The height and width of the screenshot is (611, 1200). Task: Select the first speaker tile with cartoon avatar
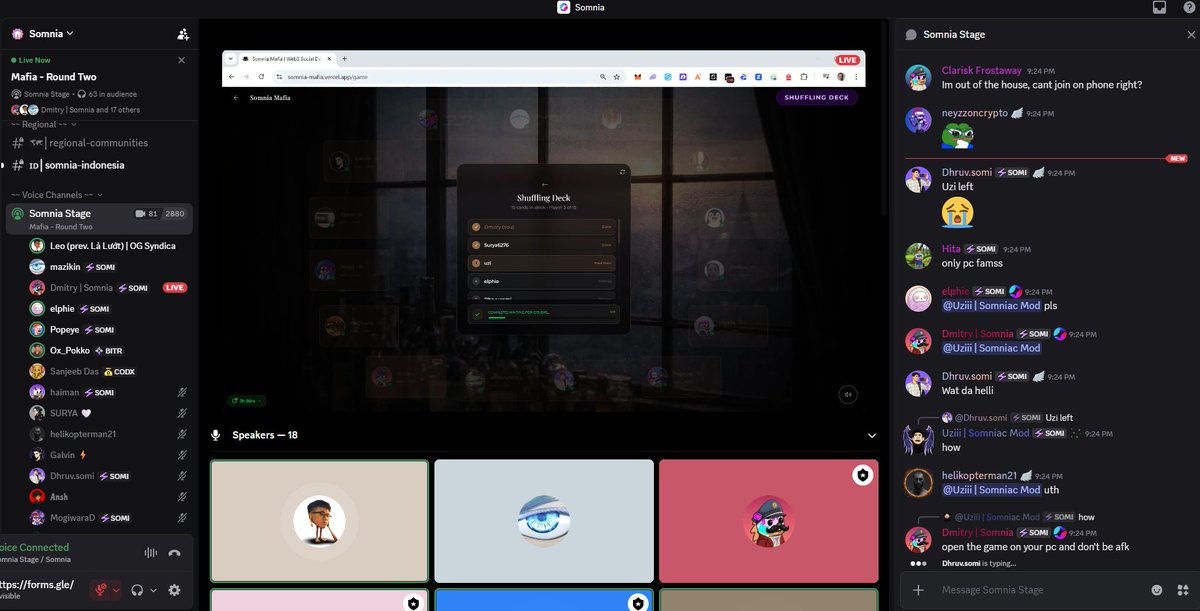point(320,520)
